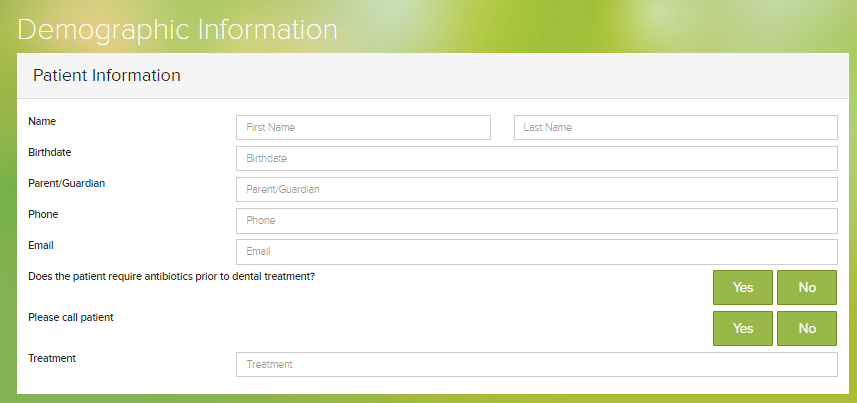Click the Email input field

point(536,252)
